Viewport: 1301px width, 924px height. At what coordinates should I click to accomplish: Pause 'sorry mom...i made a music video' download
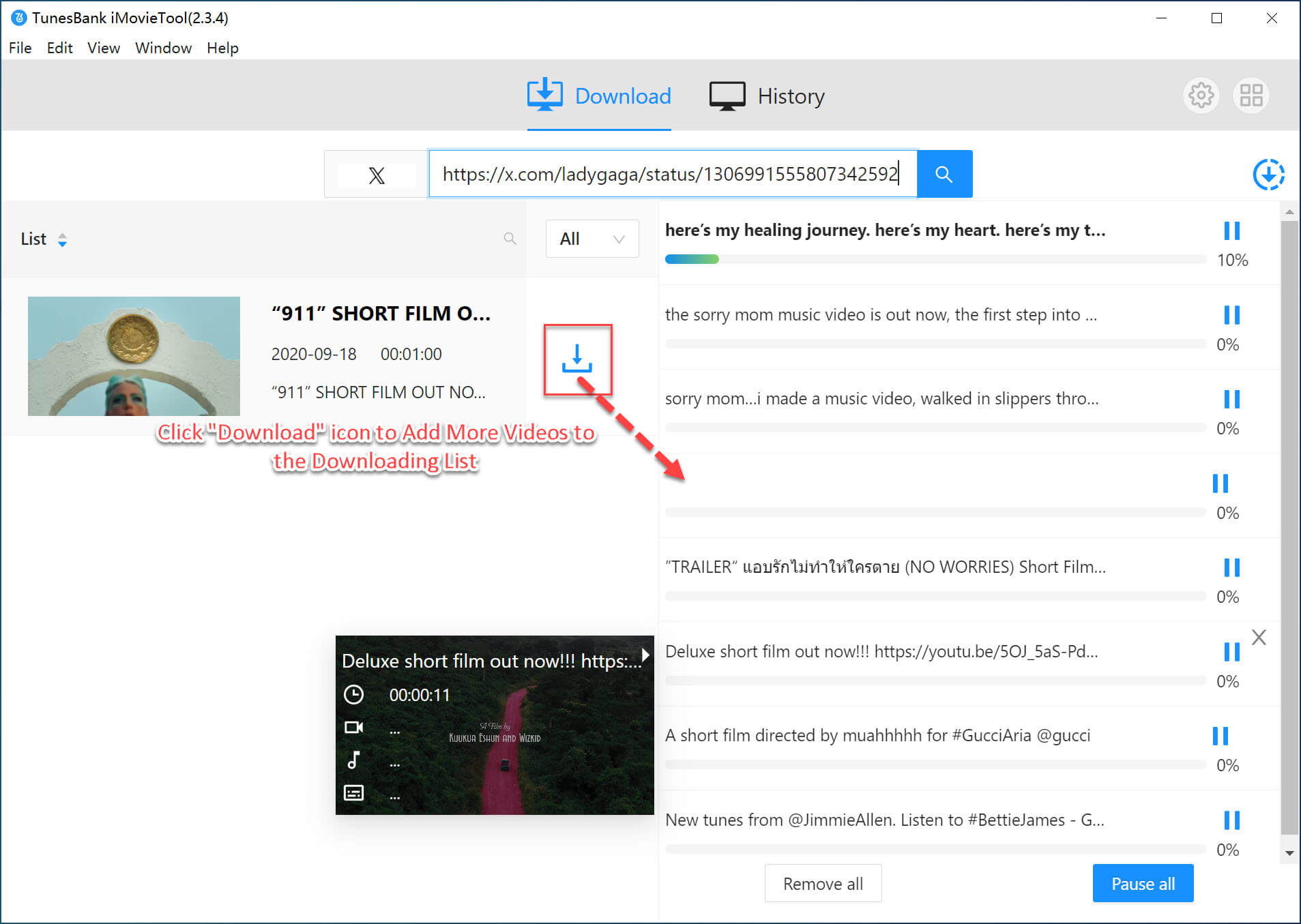pos(1231,399)
